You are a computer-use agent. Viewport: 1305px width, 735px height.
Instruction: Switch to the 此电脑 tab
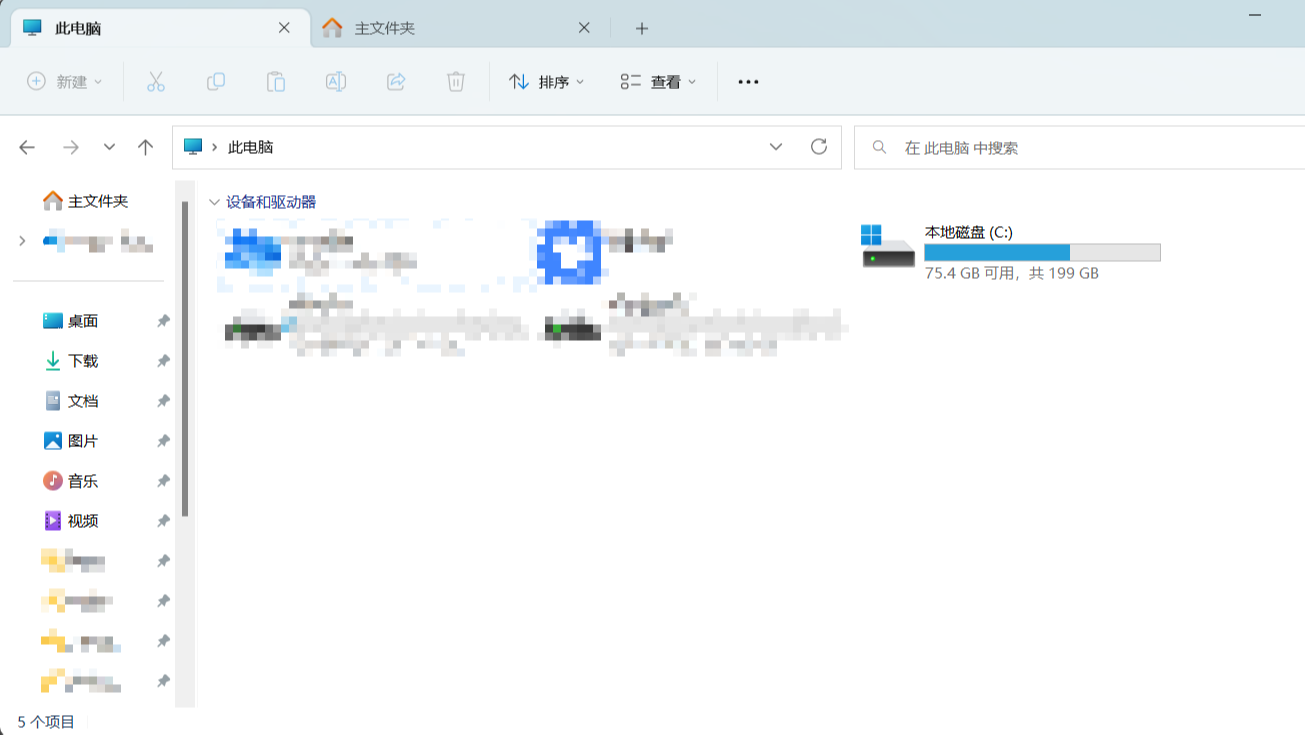coord(160,28)
